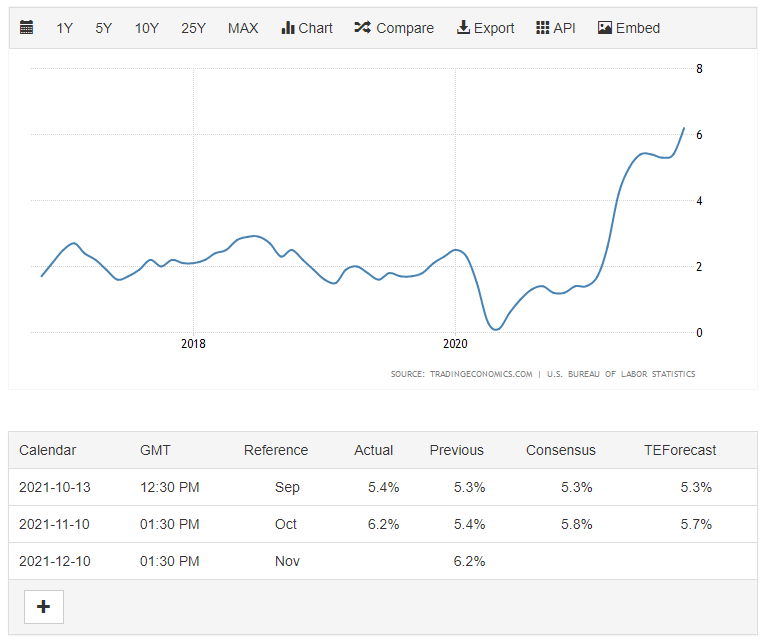This screenshot has height=644, width=770.
Task: Select the 1Y time range
Action: pos(65,28)
